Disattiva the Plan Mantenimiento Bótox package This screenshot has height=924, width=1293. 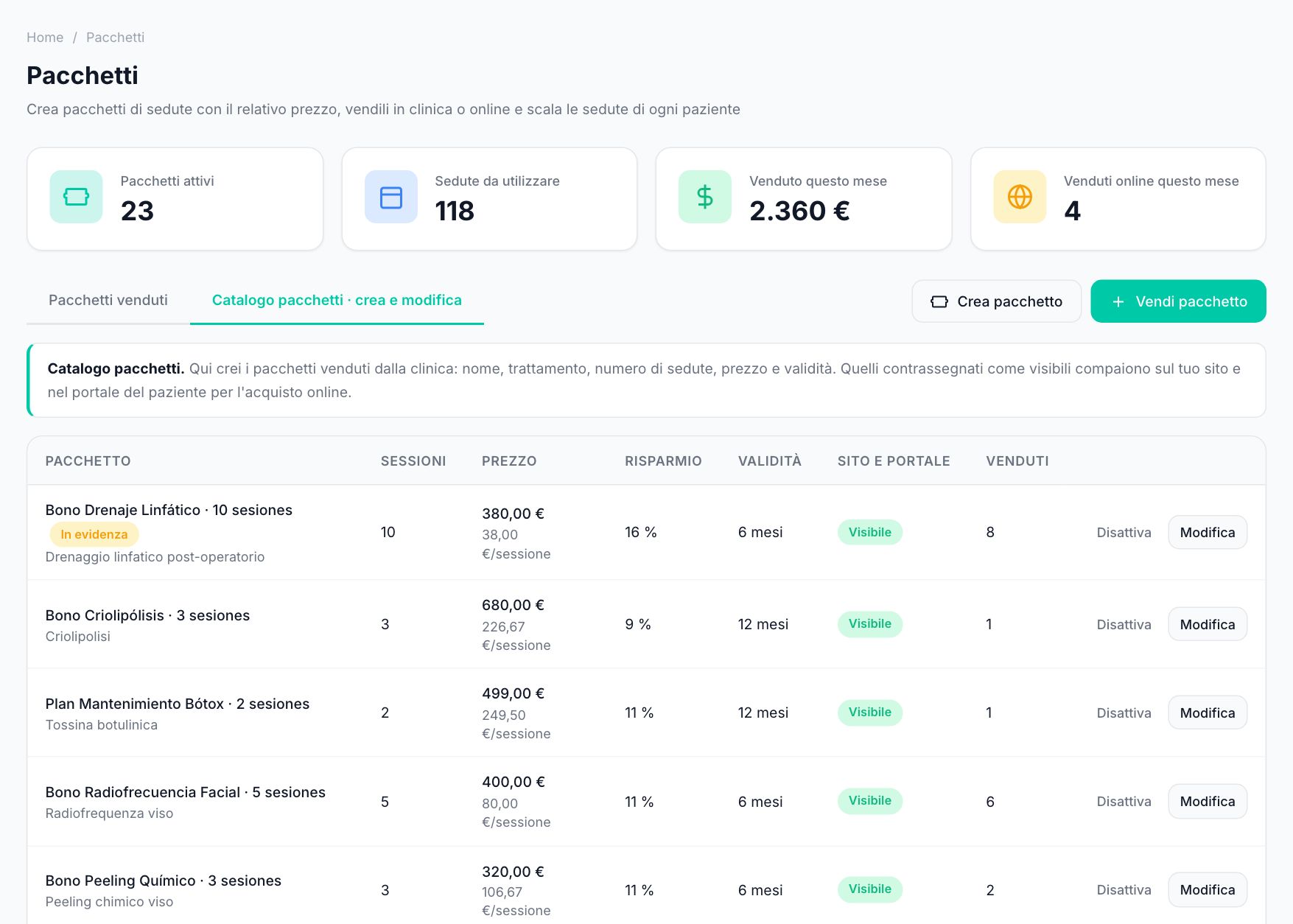(x=1124, y=713)
